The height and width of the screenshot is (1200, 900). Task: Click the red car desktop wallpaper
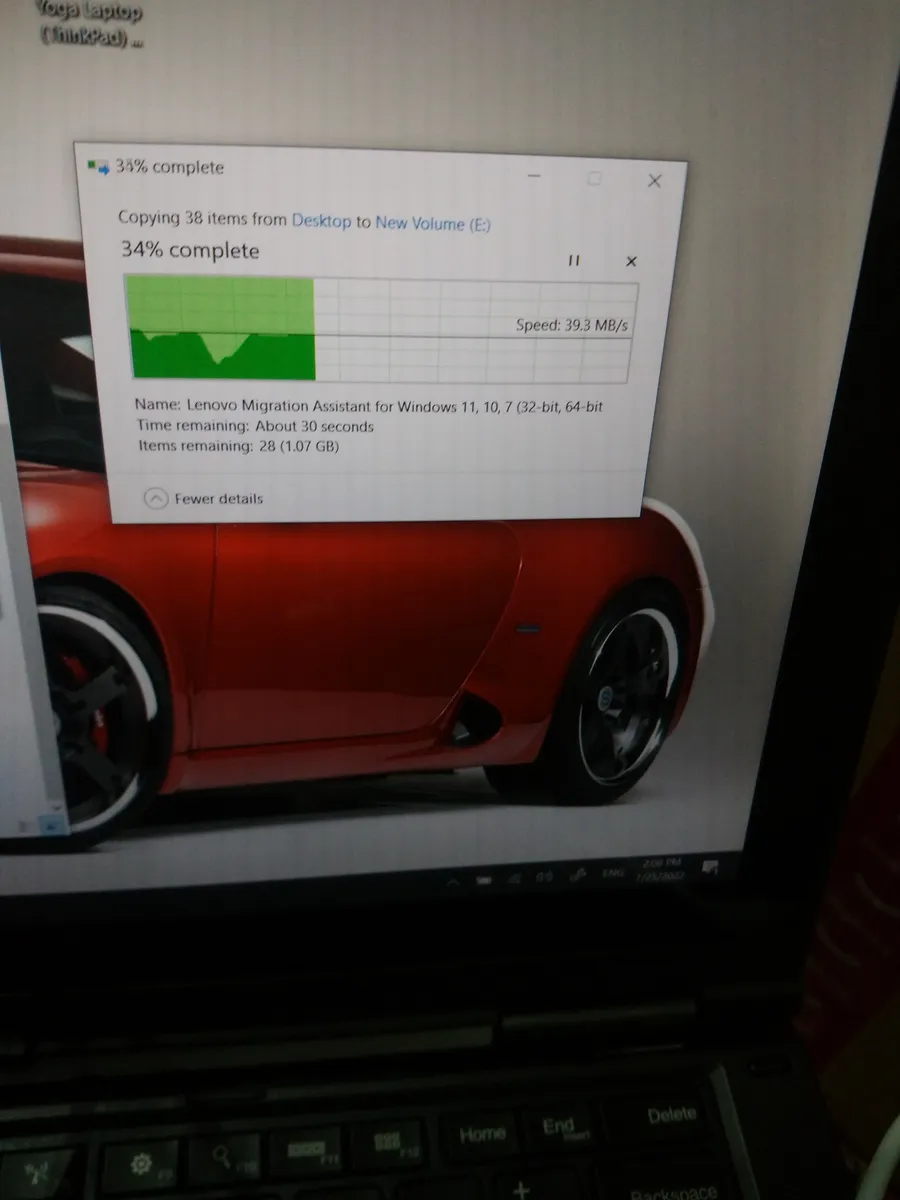[350, 650]
